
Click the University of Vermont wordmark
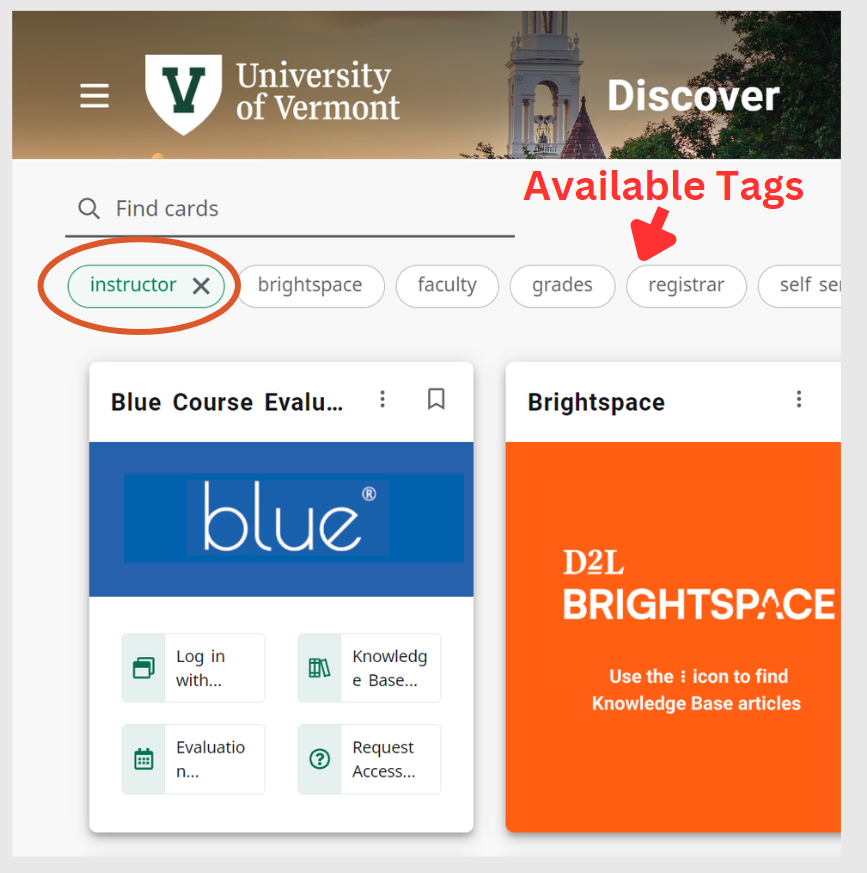click(317, 91)
